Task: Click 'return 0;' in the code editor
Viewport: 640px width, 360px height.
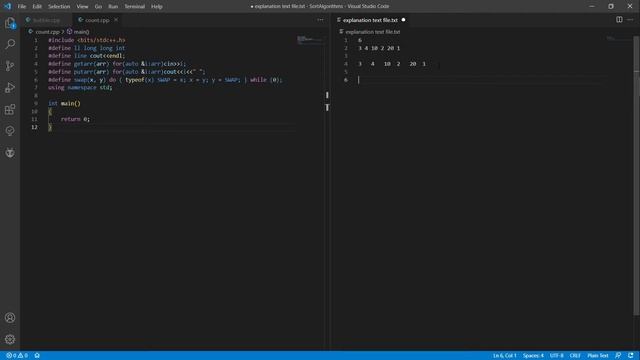Action: (x=75, y=119)
